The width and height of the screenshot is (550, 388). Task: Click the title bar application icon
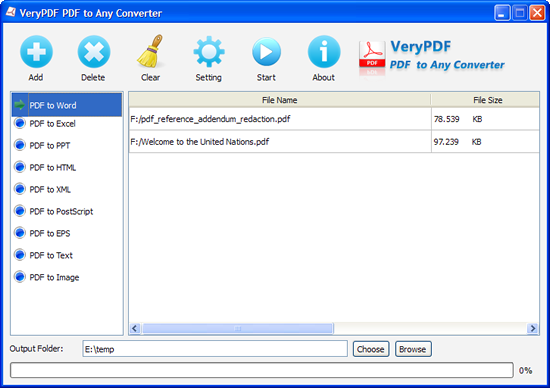click(x=11, y=12)
